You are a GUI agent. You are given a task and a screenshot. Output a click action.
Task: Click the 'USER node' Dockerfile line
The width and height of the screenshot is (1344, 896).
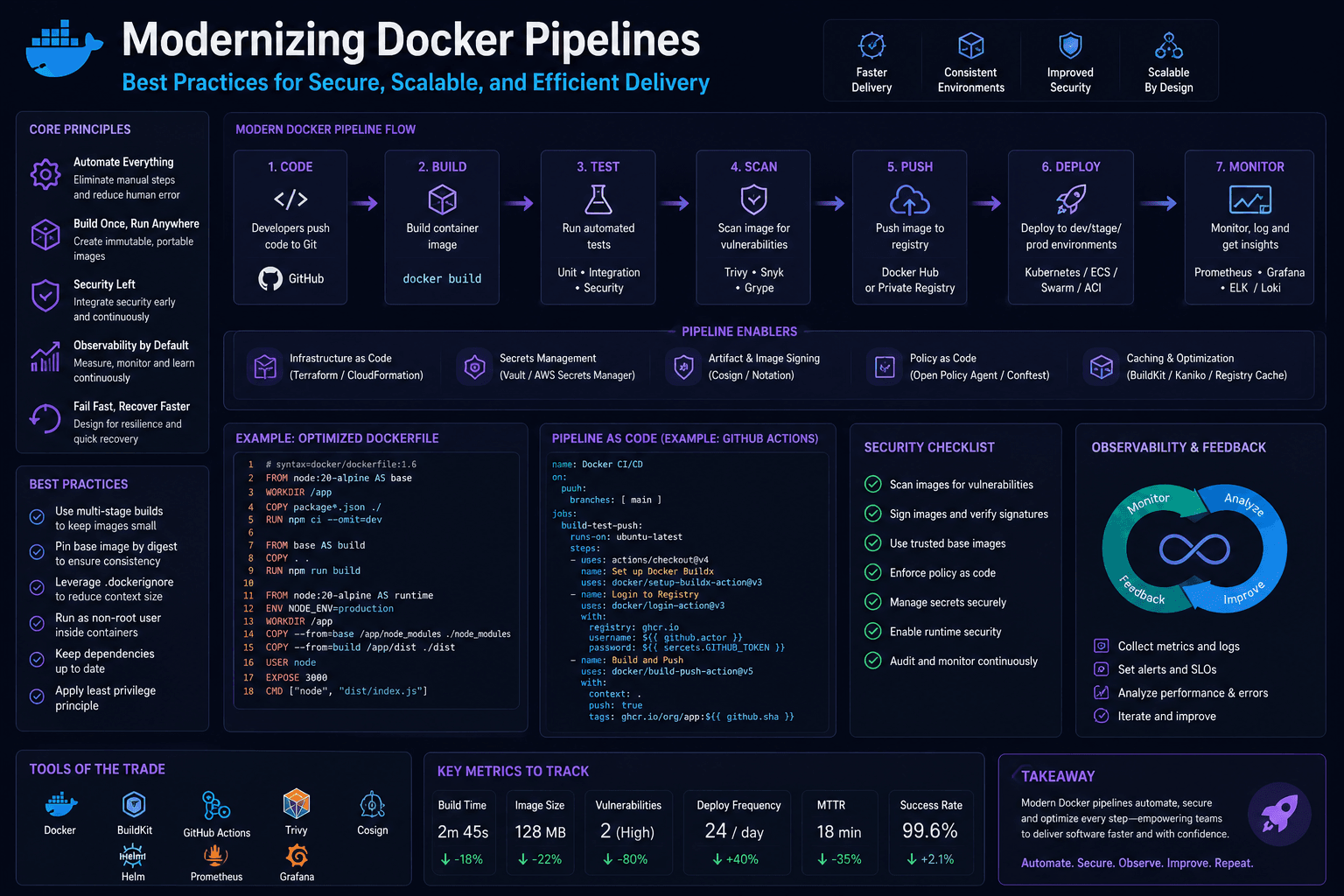click(290, 662)
